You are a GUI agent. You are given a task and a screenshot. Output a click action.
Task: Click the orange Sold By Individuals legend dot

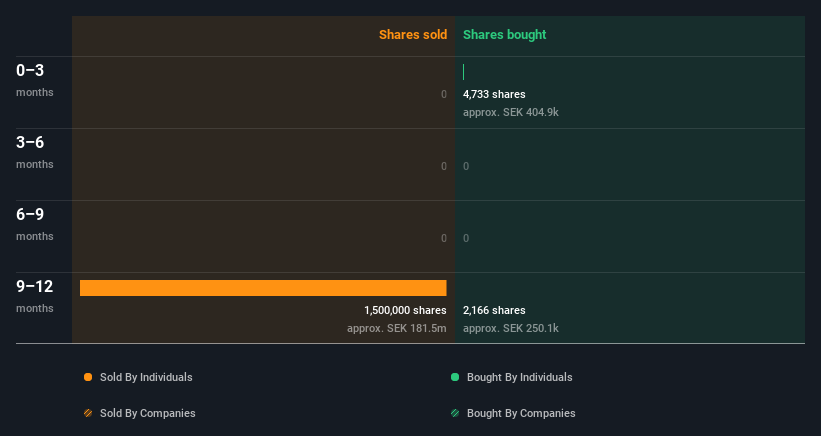tap(88, 377)
